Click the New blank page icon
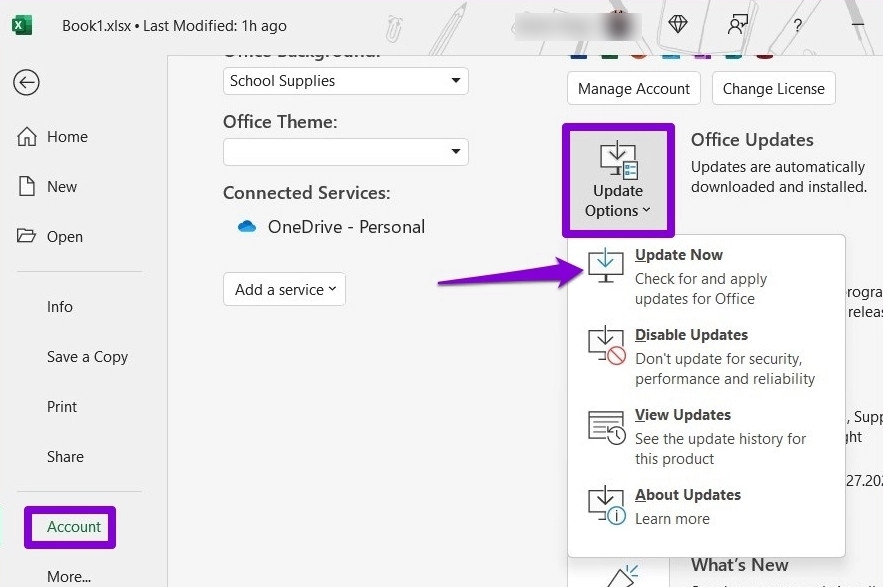The height and width of the screenshot is (587, 883). [x=26, y=186]
